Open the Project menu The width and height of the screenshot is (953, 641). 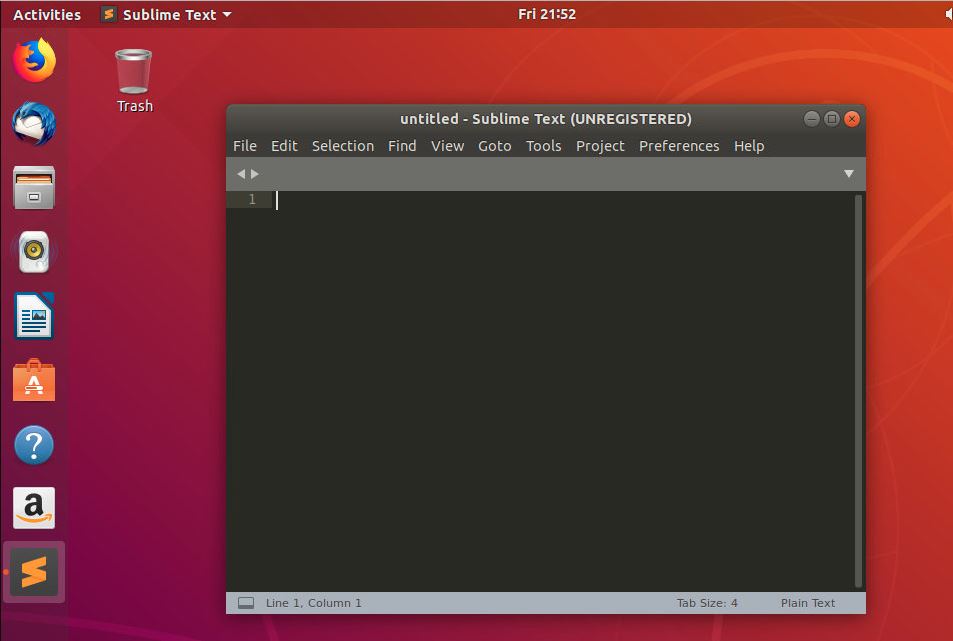coord(600,146)
